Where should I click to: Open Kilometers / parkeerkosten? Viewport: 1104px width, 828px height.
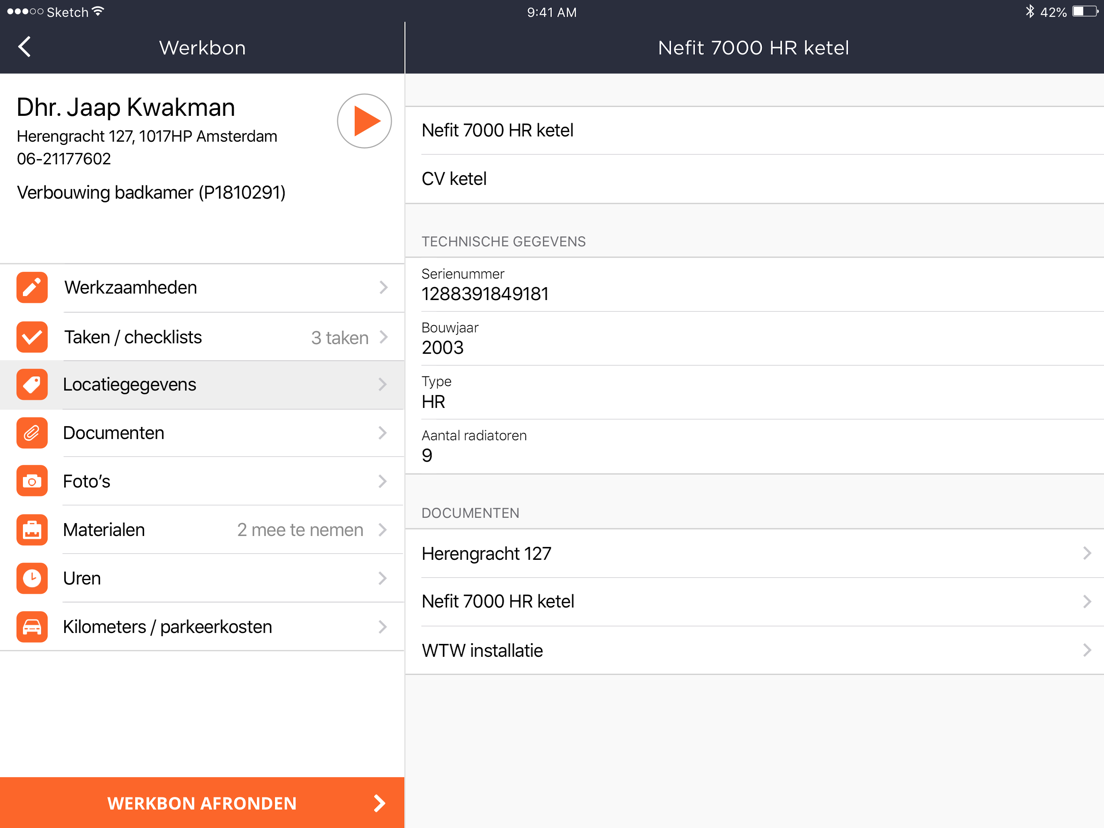click(202, 627)
